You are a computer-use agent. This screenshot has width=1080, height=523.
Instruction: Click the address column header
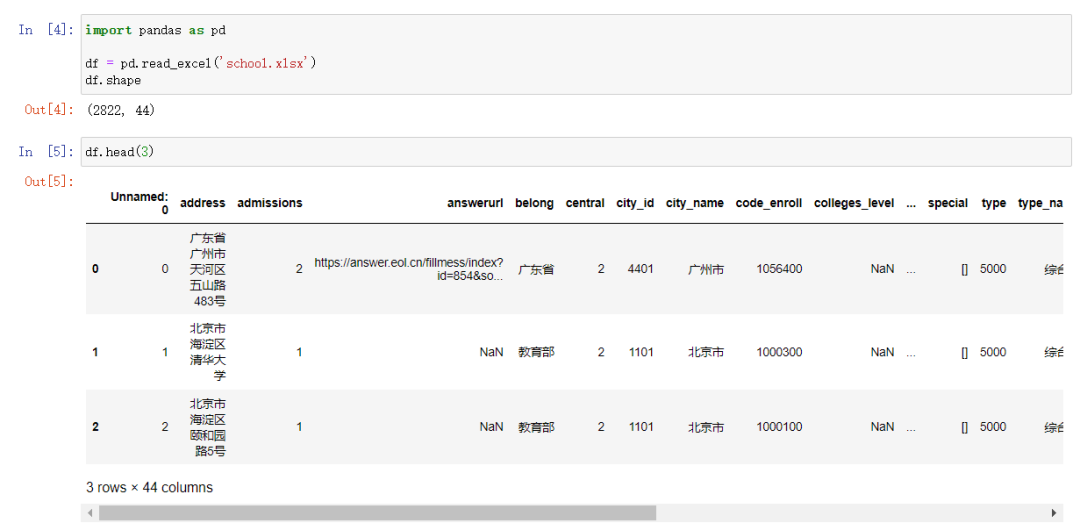[x=202, y=203]
